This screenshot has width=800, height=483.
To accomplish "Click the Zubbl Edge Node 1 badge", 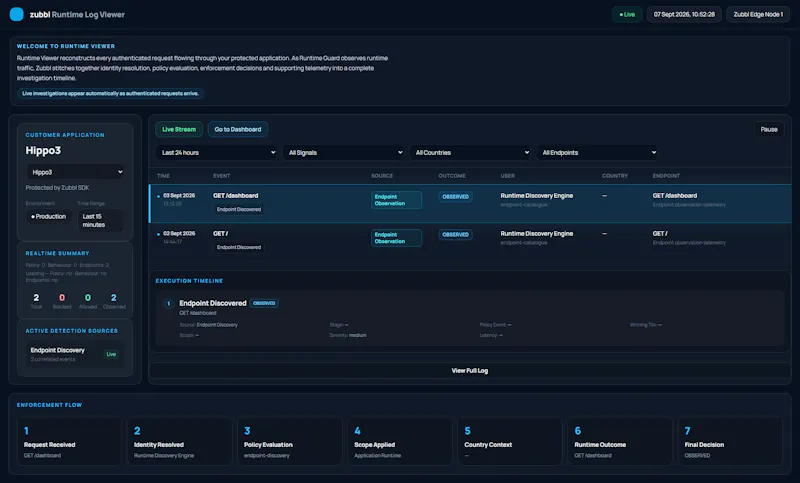I will coord(758,14).
